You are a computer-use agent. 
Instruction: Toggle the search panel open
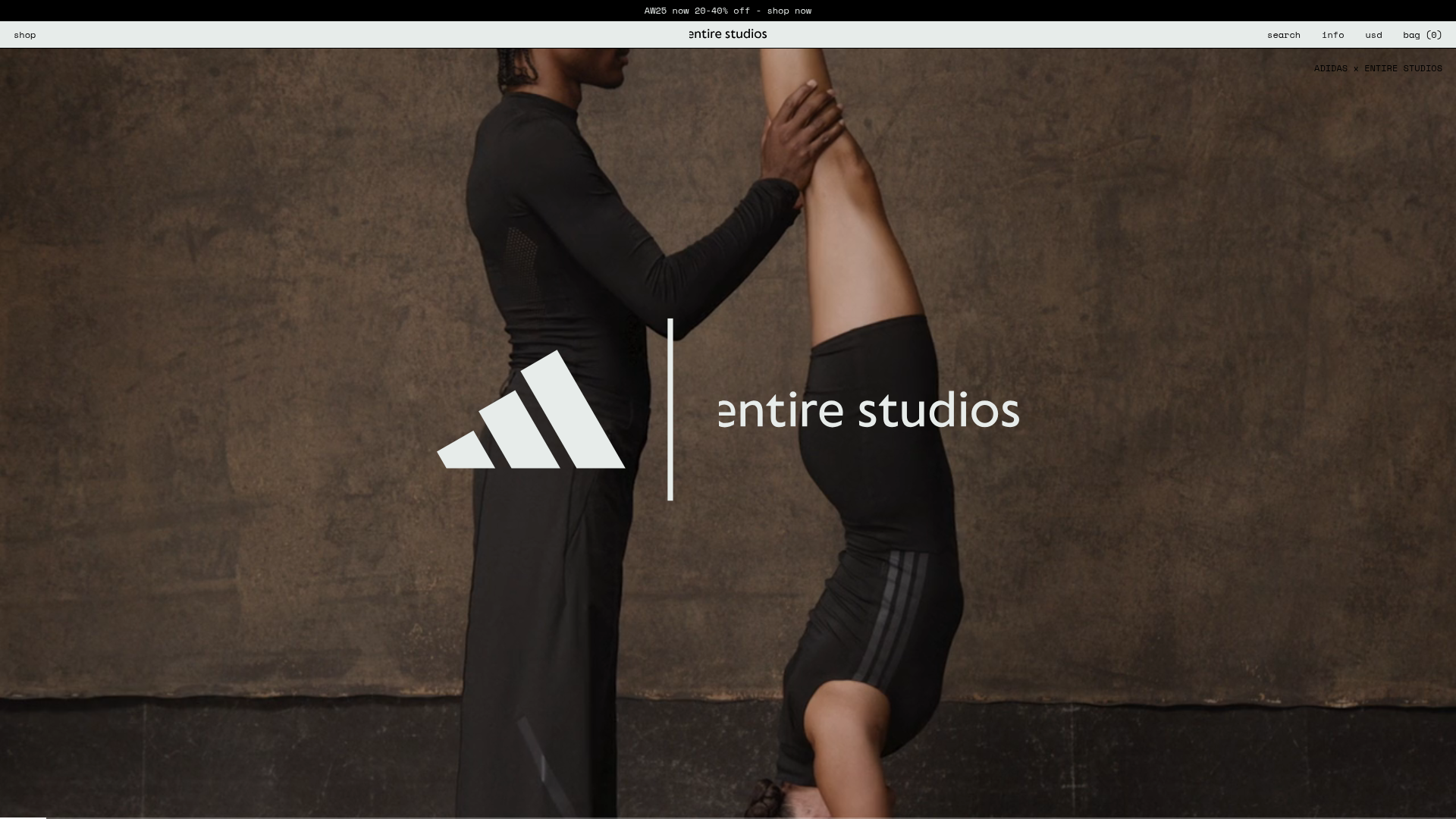(x=1282, y=35)
